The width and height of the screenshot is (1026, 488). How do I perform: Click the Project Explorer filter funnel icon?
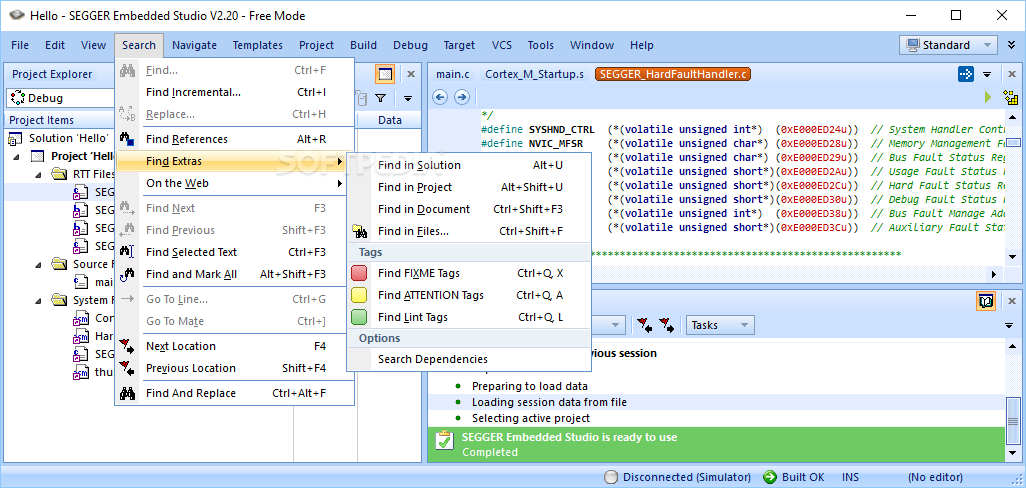(x=381, y=98)
